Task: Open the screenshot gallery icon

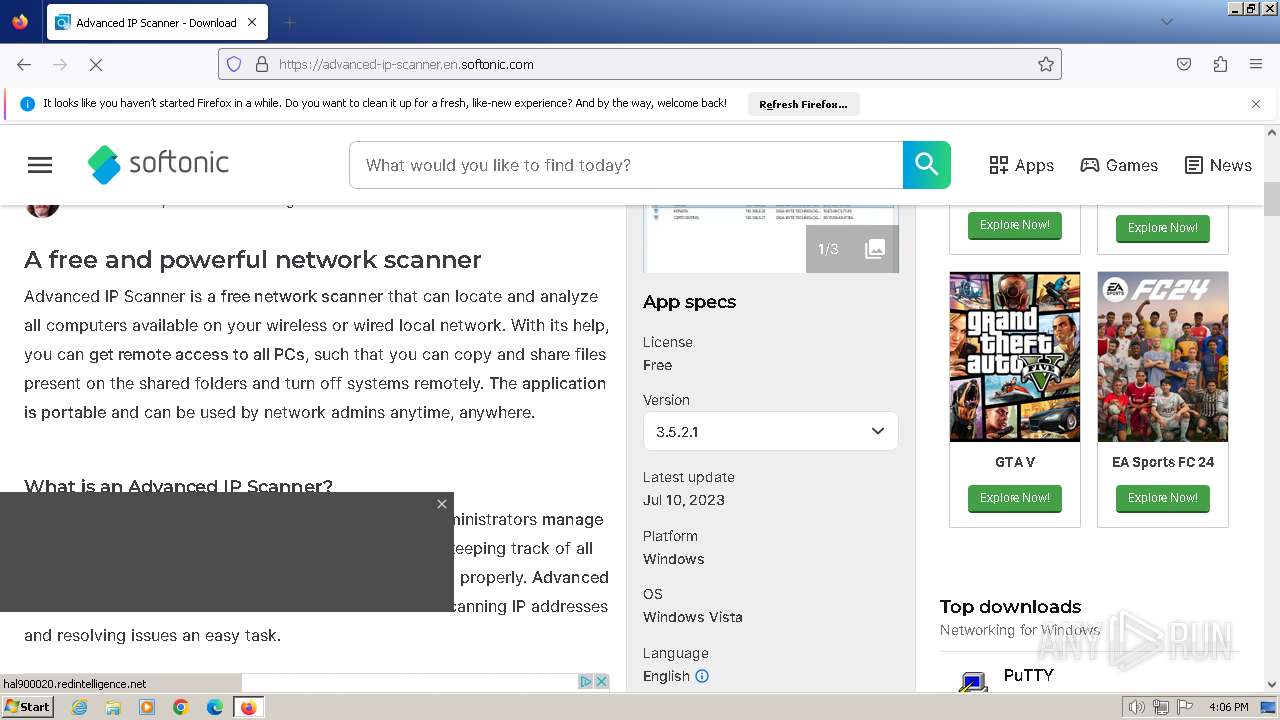Action: pos(875,249)
